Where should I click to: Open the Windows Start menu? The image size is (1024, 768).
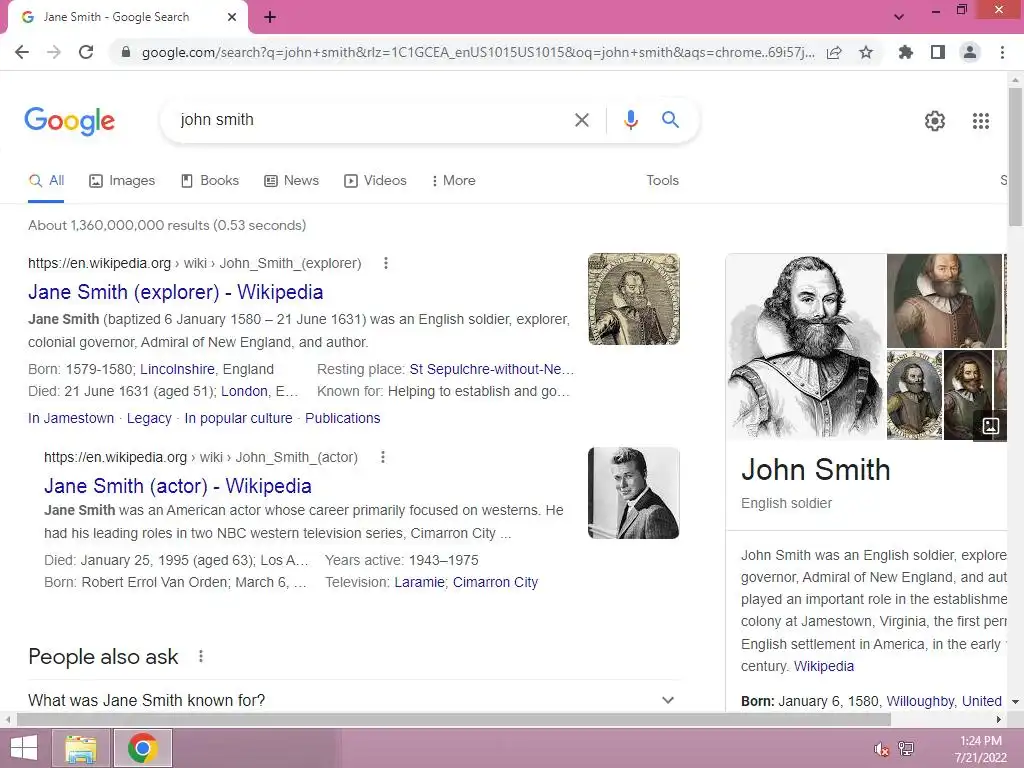click(x=24, y=748)
